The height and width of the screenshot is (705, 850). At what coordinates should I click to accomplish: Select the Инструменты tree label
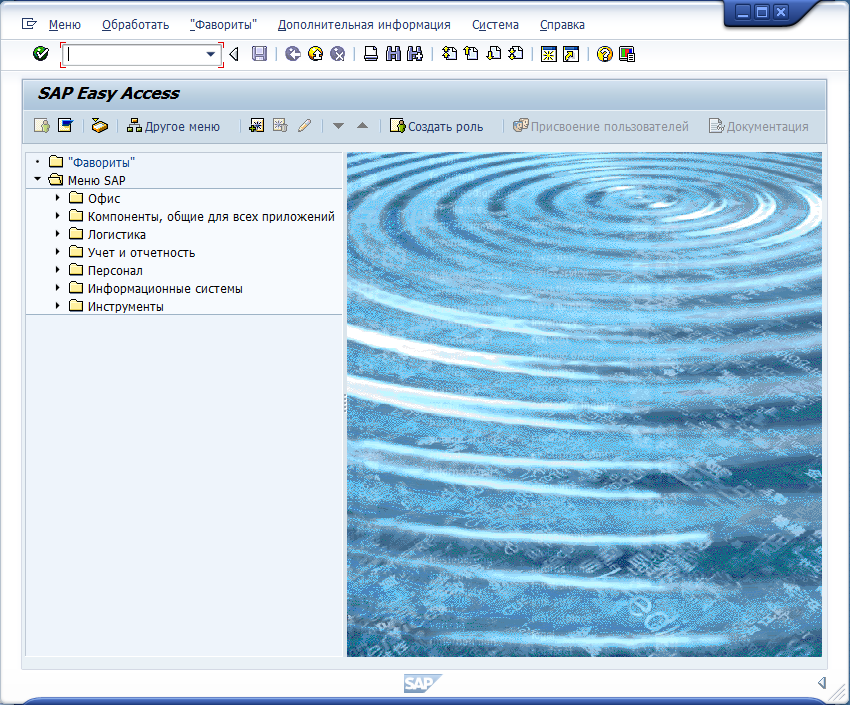[x=126, y=306]
